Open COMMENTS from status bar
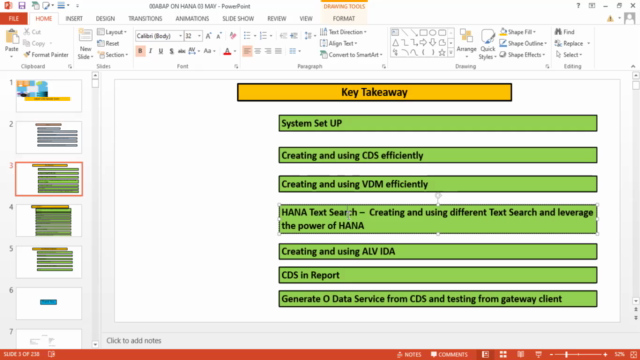 (x=449, y=354)
